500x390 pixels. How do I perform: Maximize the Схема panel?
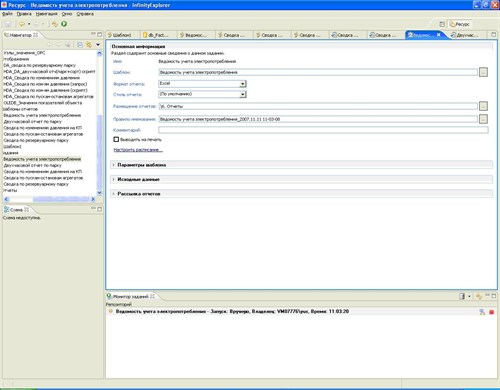(x=99, y=209)
